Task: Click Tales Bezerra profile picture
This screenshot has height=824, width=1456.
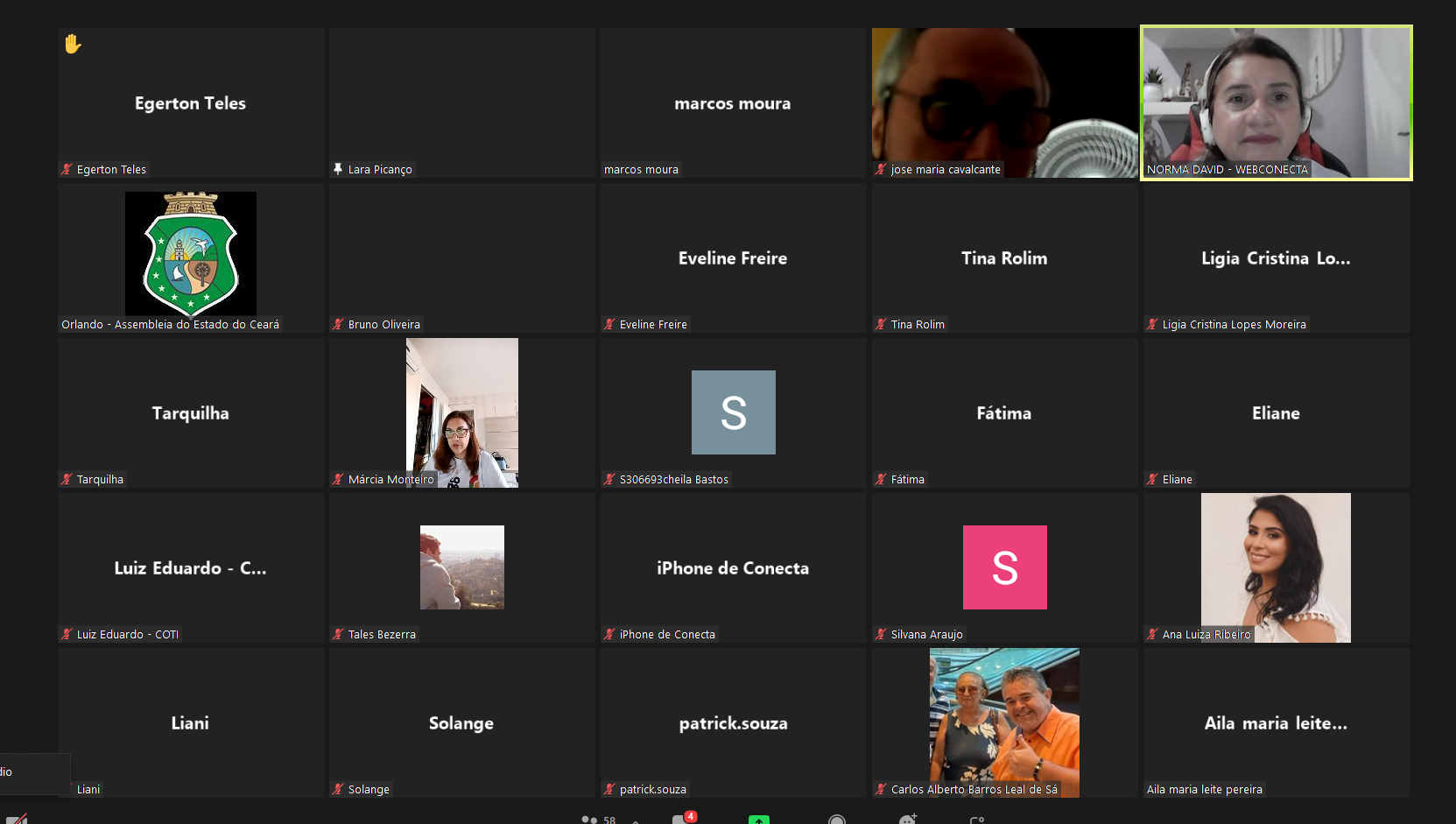Action: (x=461, y=567)
